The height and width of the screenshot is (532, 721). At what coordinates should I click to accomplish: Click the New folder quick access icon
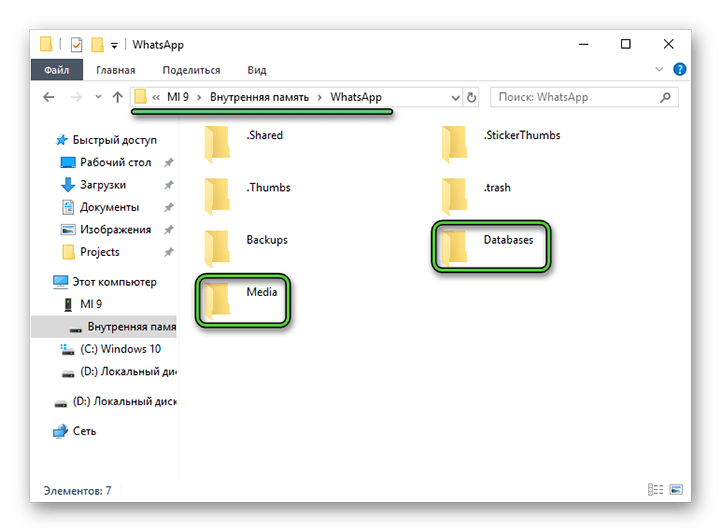(97, 45)
